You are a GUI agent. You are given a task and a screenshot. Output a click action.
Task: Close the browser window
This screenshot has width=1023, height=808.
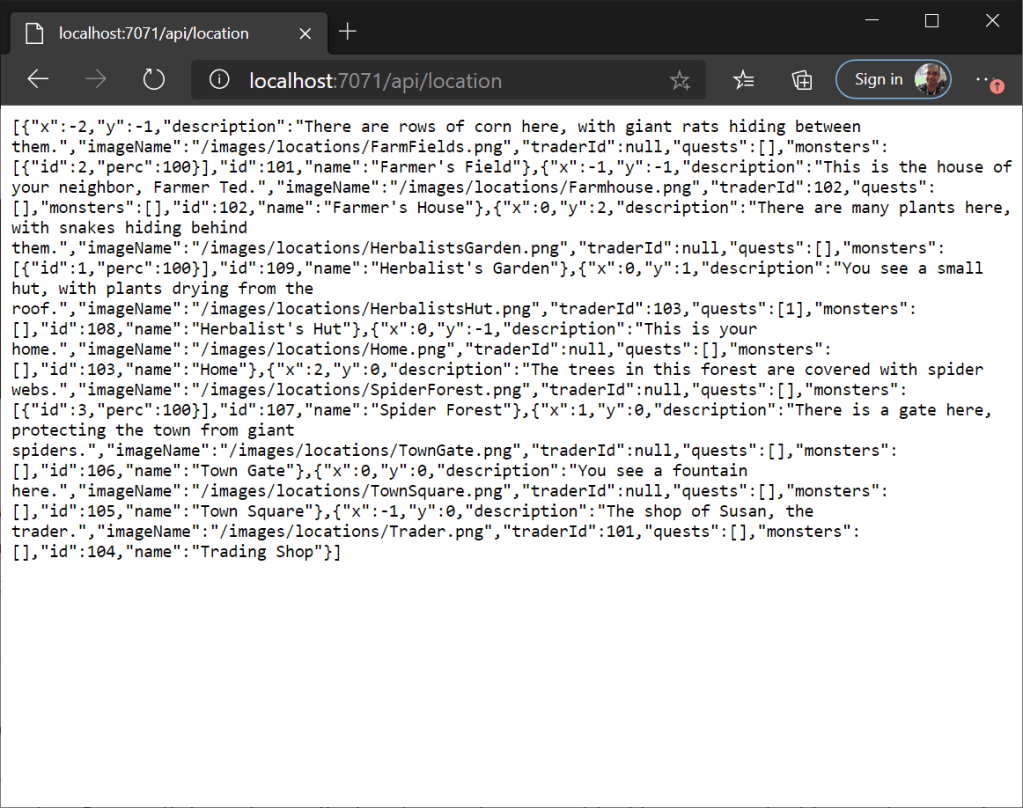pyautogui.click(x=992, y=20)
